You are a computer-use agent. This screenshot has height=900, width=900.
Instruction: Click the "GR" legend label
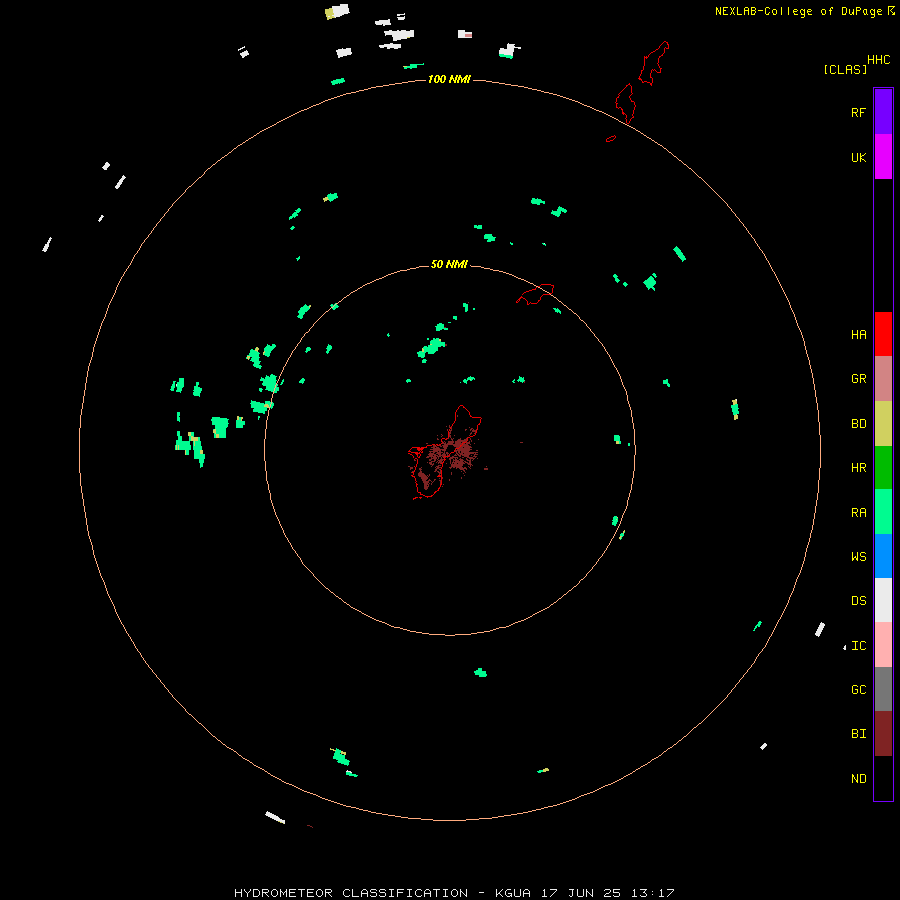pos(858,379)
